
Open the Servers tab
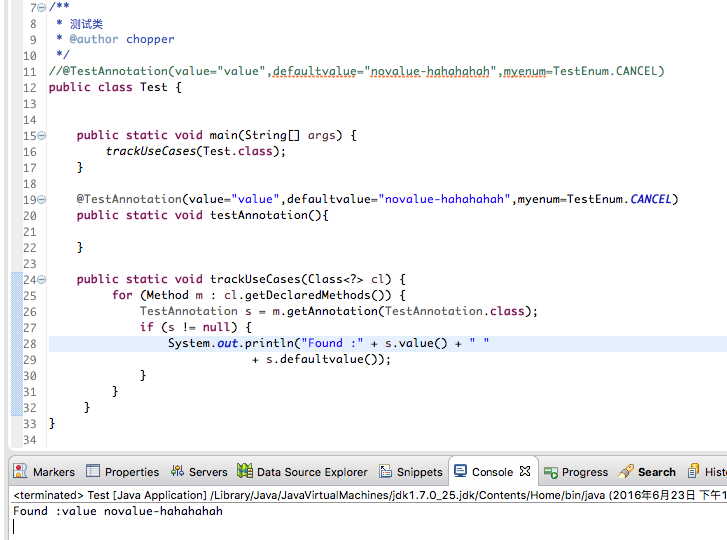(199, 472)
